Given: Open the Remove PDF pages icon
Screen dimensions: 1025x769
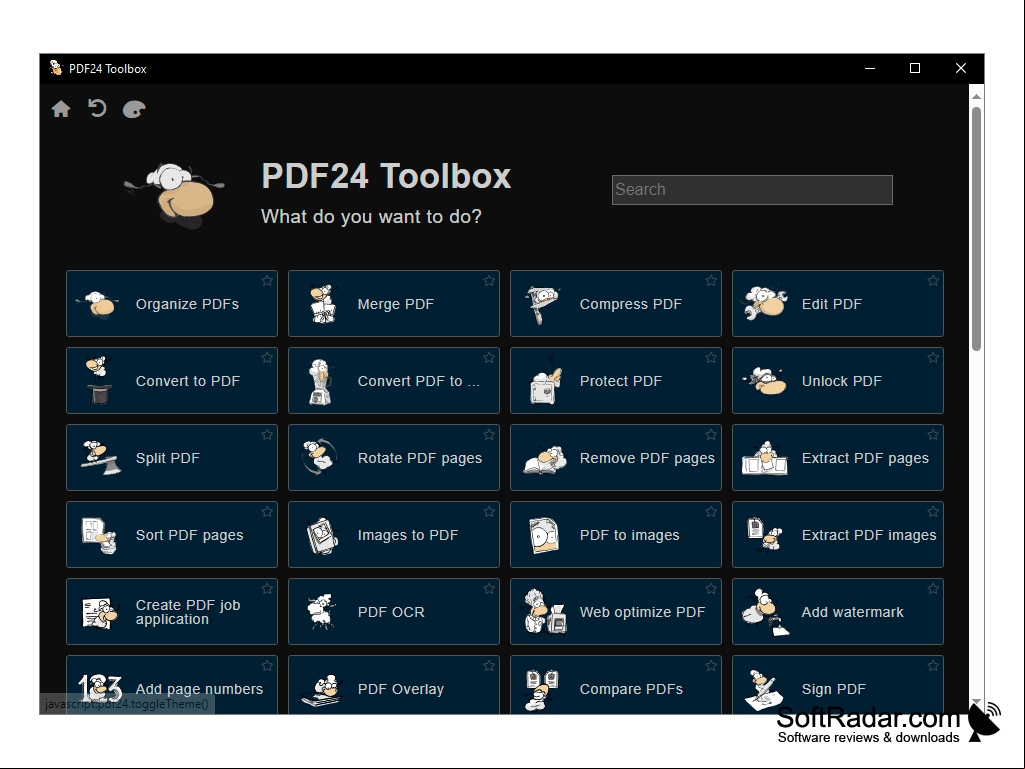Looking at the screenshot, I should tap(545, 459).
